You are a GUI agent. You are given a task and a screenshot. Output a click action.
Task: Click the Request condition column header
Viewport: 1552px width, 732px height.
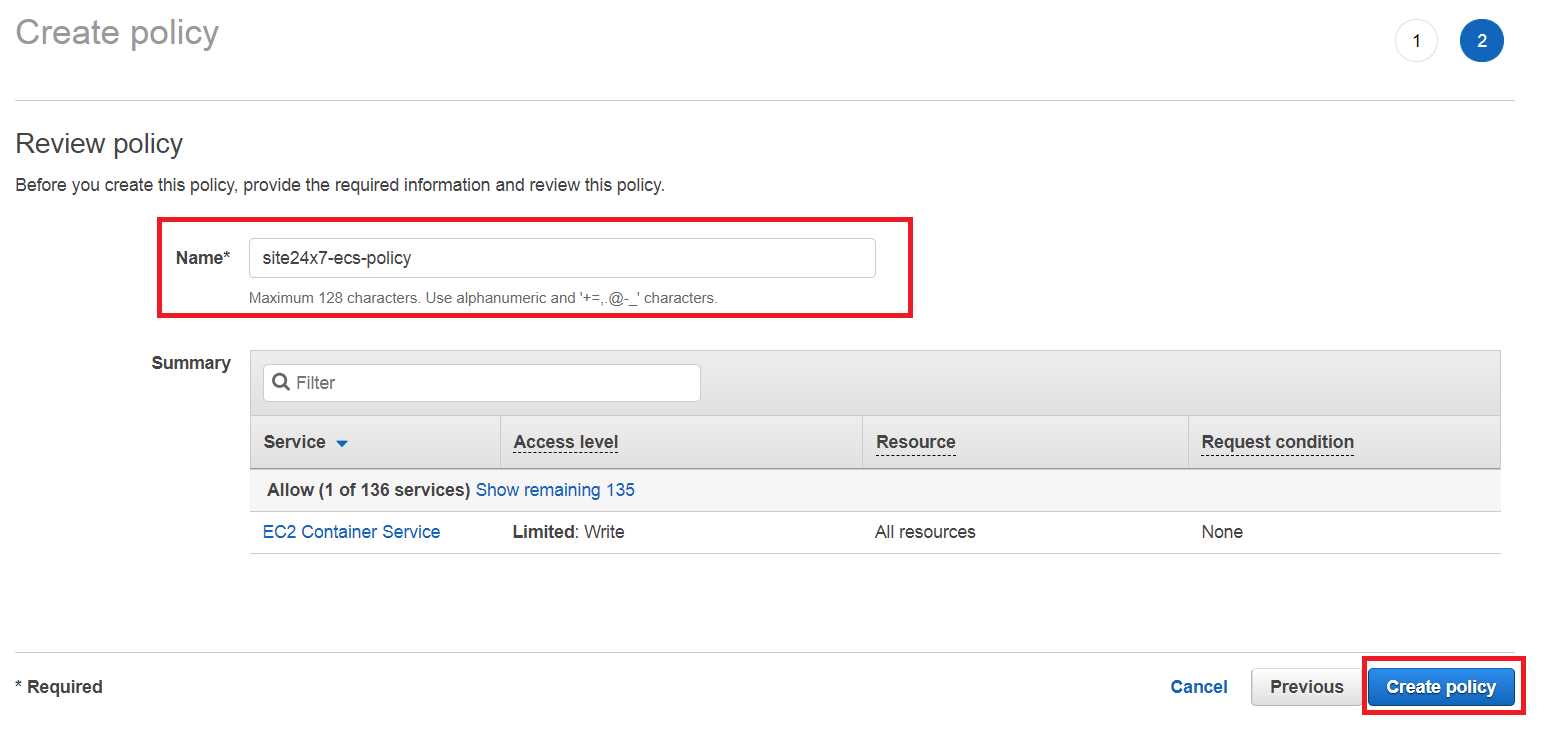1277,441
